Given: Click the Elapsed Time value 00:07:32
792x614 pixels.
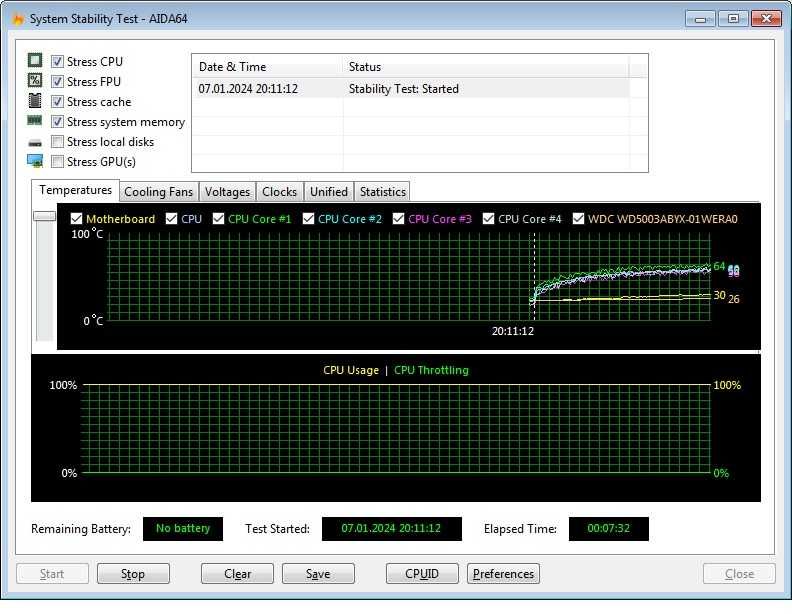Looking at the screenshot, I should click(609, 529).
